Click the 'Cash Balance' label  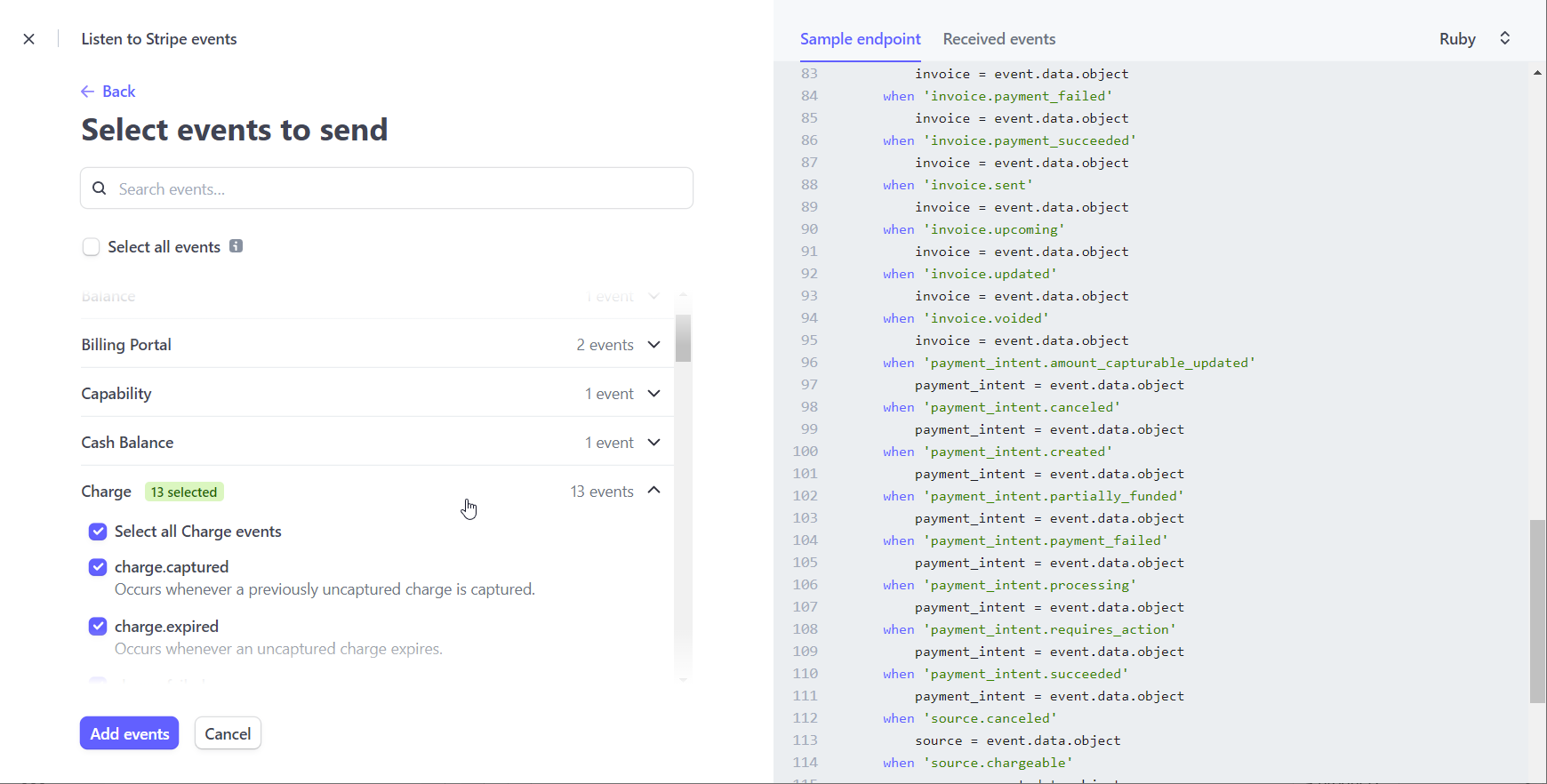(x=127, y=443)
